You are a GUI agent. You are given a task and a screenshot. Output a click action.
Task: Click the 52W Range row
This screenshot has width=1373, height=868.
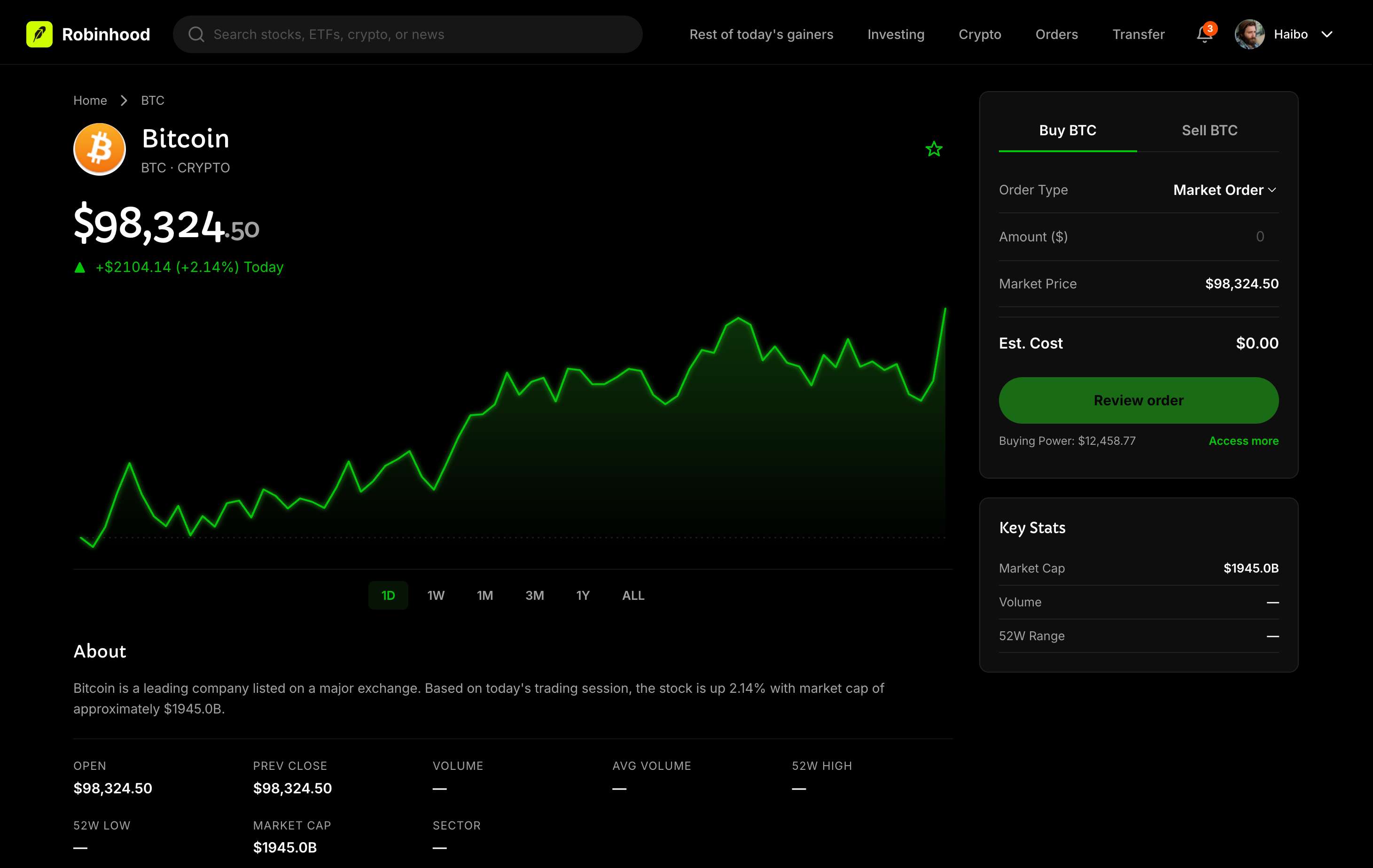point(1139,635)
